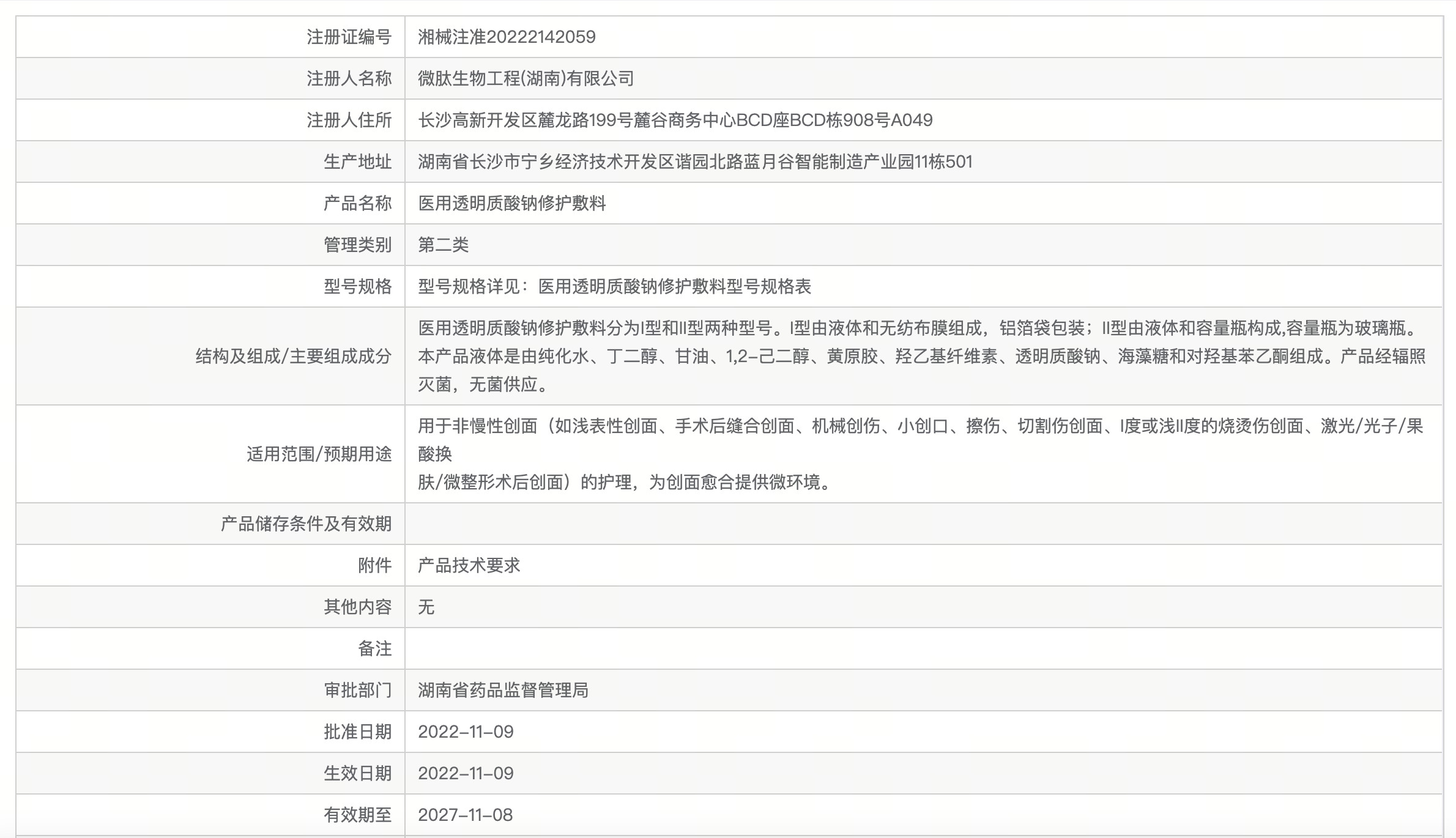This screenshot has width=1456, height=838.
Task: Click the 有效期至 label
Action: click(358, 815)
